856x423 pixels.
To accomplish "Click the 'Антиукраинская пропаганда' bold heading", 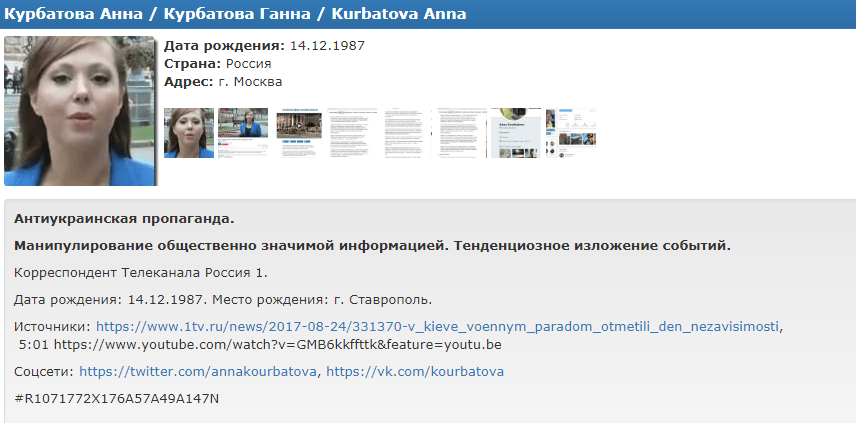I will pyautogui.click(x=124, y=218).
